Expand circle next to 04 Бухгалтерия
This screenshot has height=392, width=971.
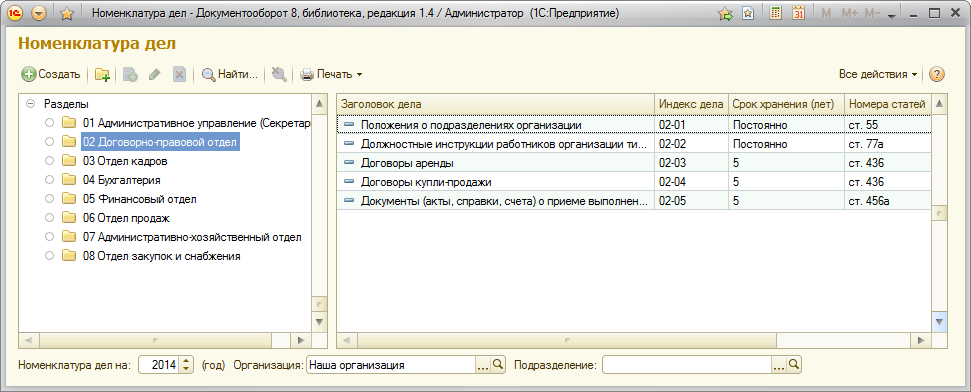(50, 180)
